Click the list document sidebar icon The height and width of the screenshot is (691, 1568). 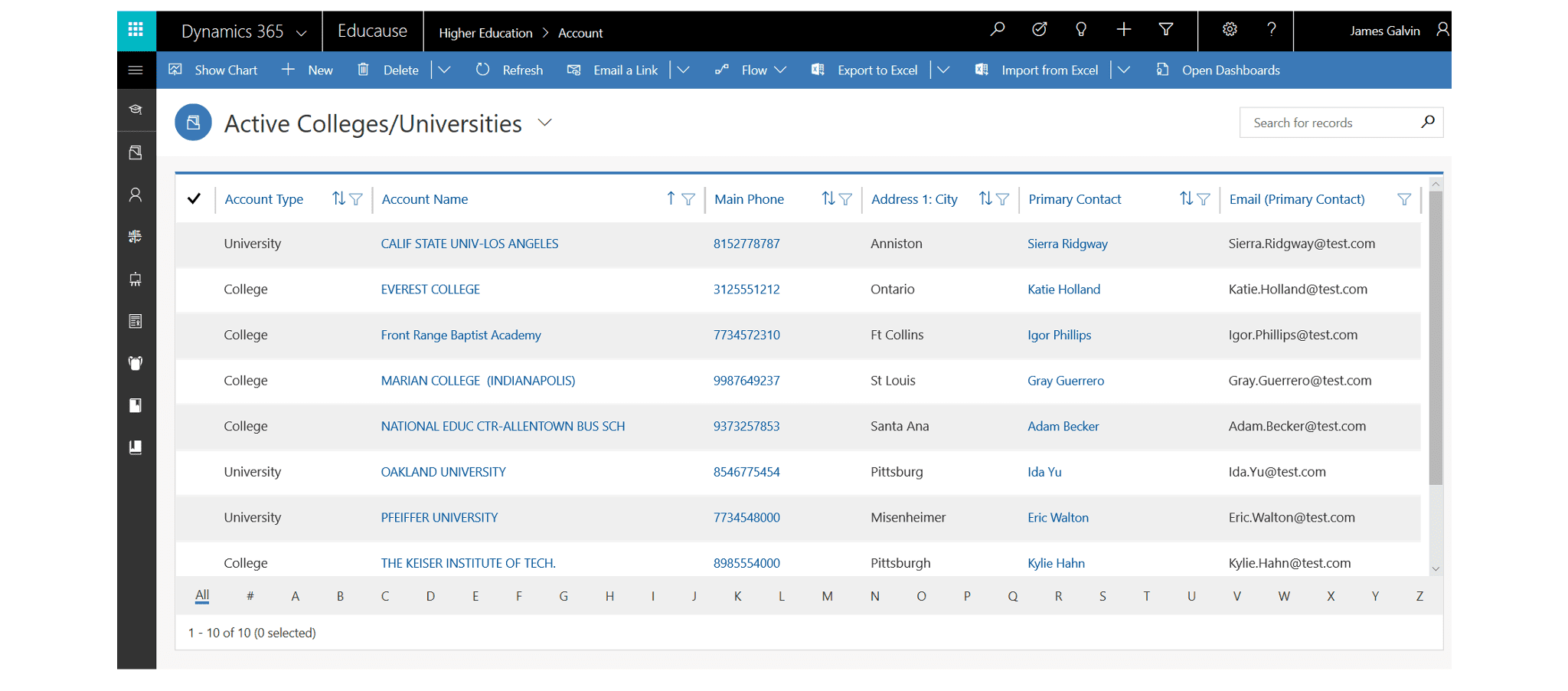(136, 321)
